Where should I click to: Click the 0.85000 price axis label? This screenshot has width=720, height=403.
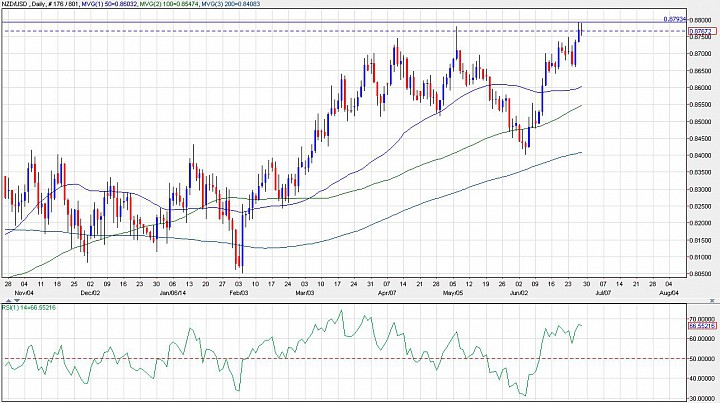700,122
